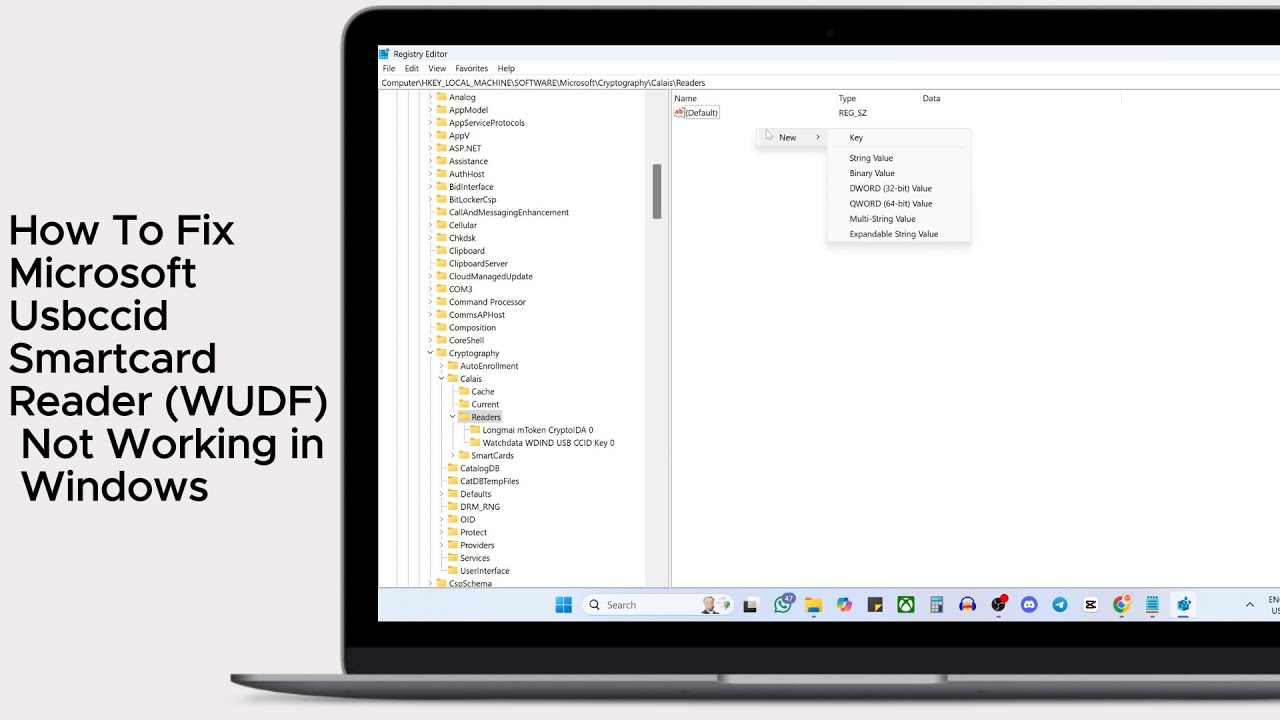Select the BitLockerCsp key
The height and width of the screenshot is (720, 1280).
472,199
